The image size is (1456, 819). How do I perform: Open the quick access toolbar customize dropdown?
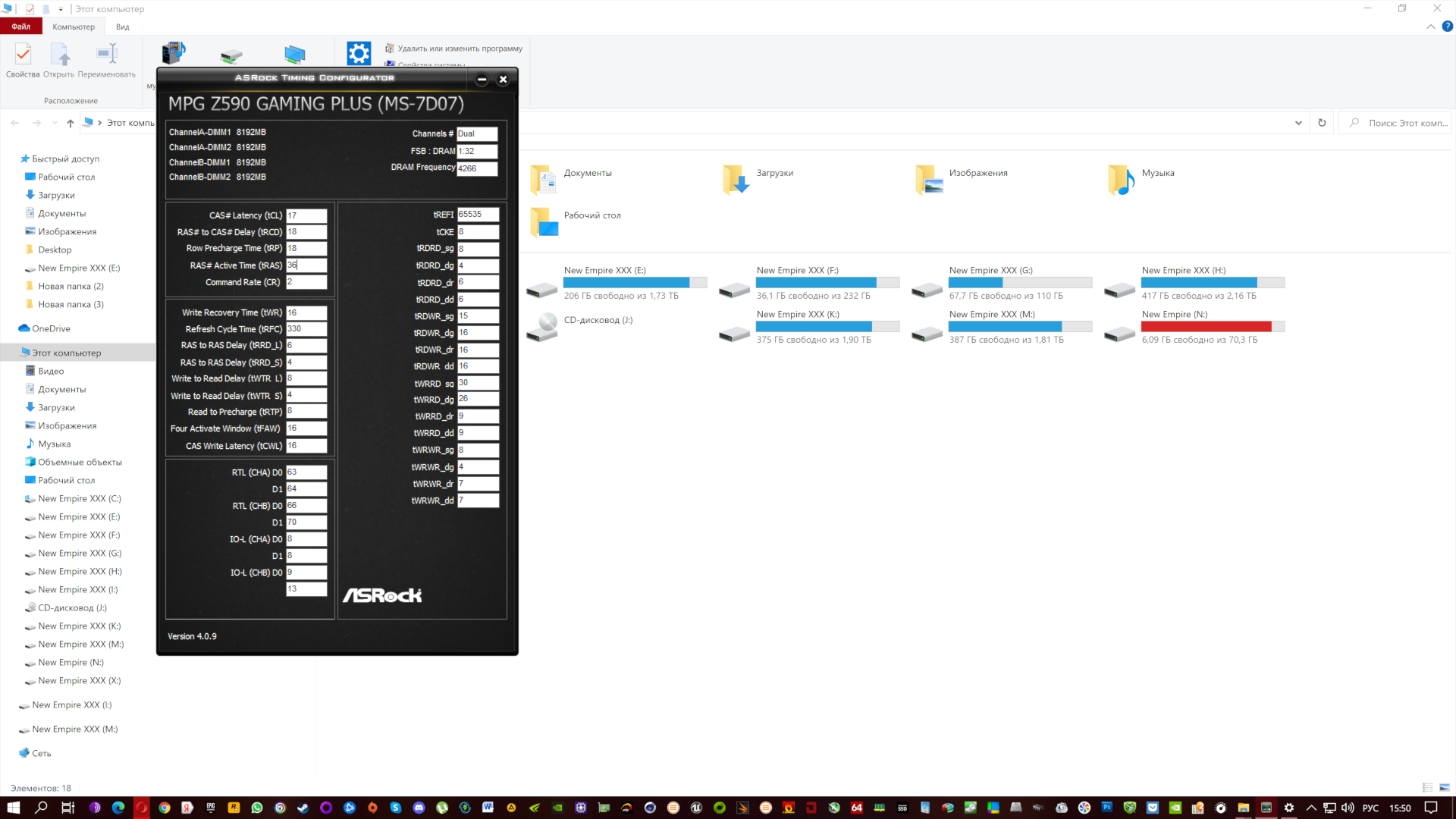pyautogui.click(x=61, y=9)
